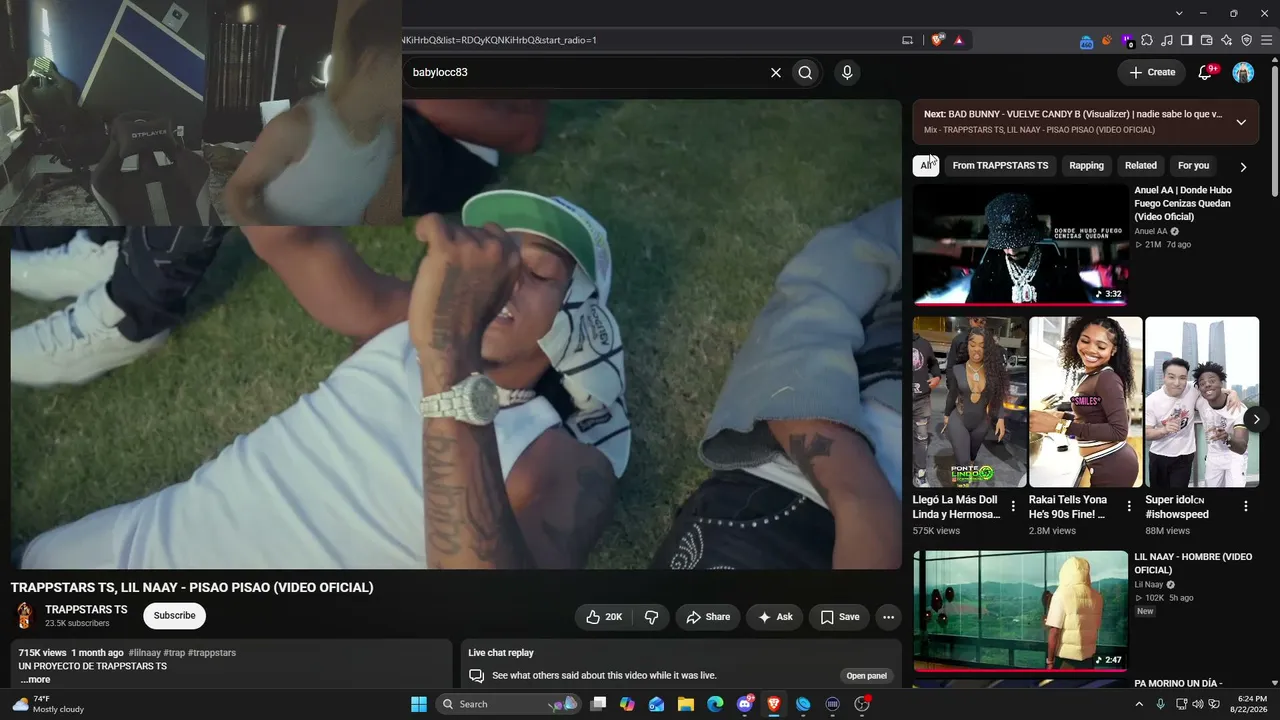
Task: Open File Explorer from the taskbar
Action: [686, 704]
